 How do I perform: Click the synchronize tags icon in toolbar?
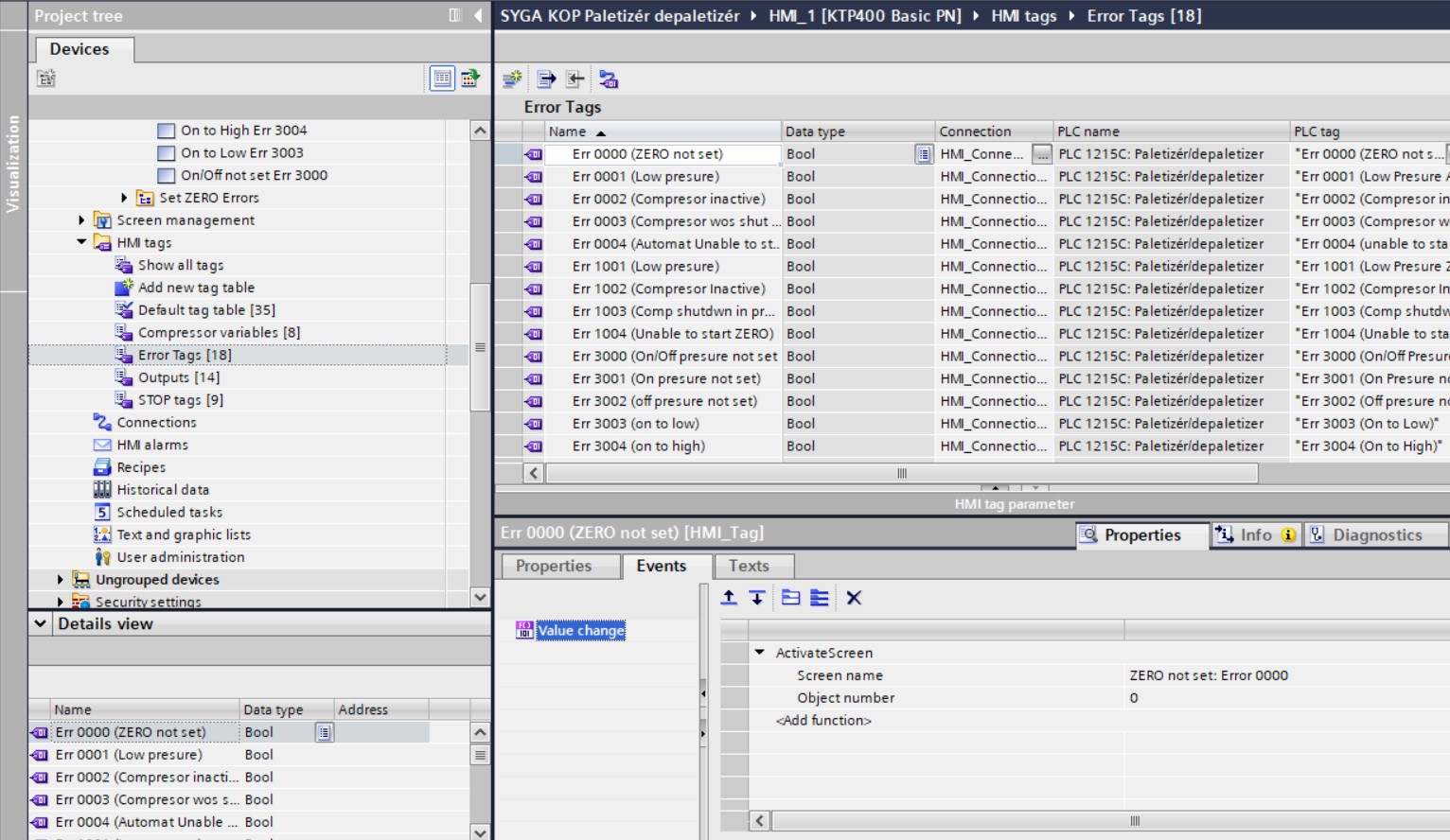pyautogui.click(x=609, y=79)
